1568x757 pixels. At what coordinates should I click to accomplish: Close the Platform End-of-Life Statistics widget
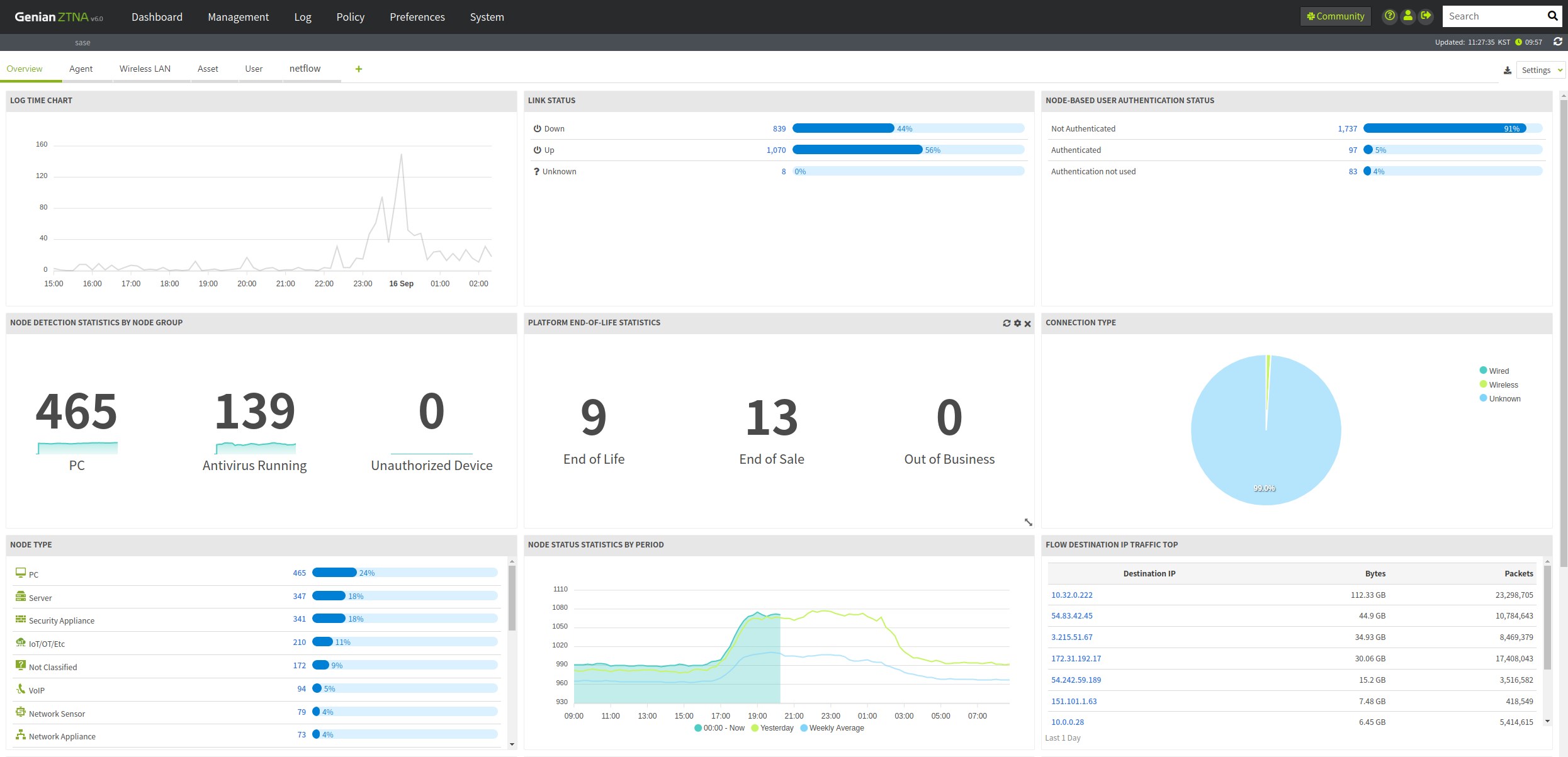point(1027,323)
